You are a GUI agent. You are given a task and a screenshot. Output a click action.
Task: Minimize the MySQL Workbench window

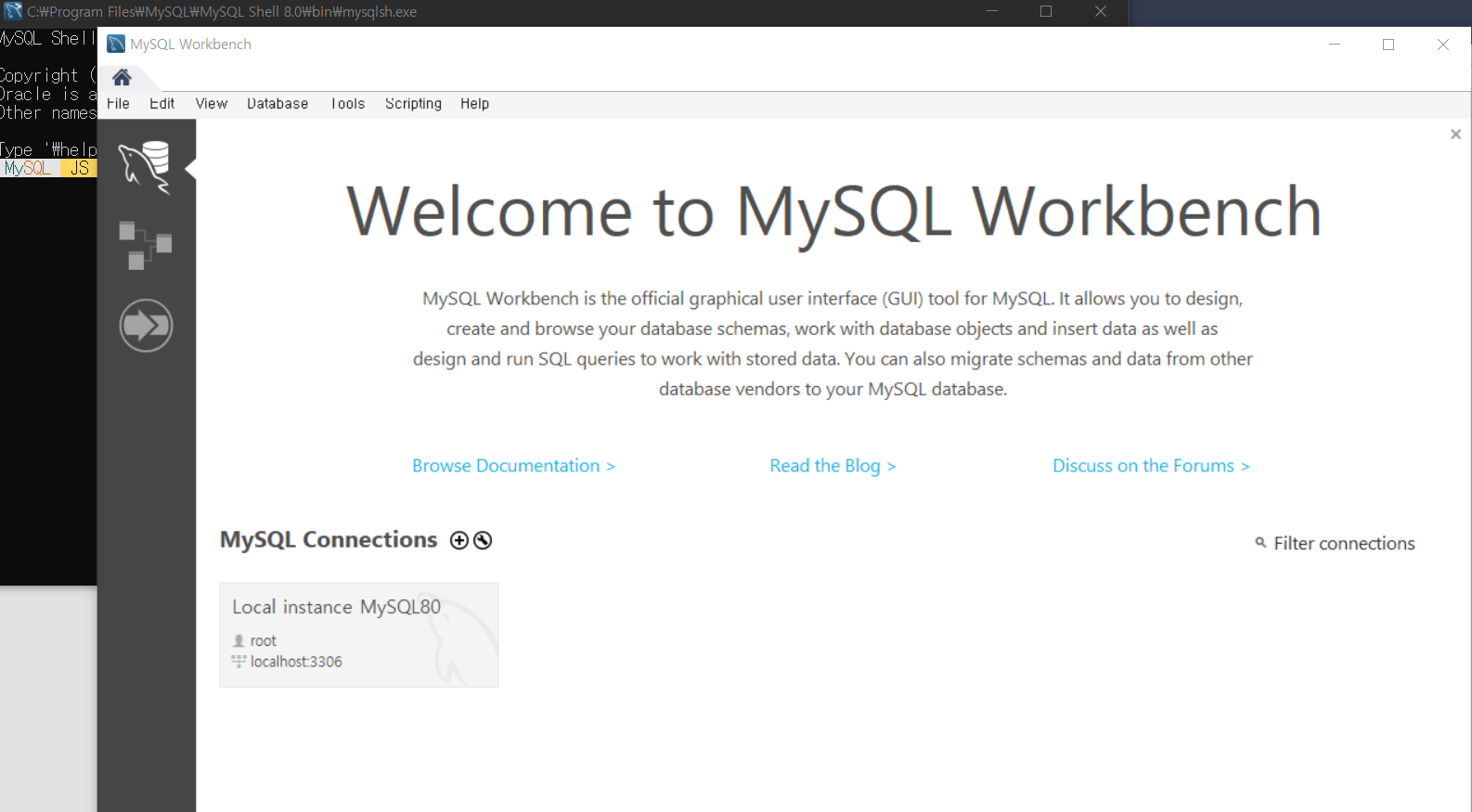pos(1335,45)
